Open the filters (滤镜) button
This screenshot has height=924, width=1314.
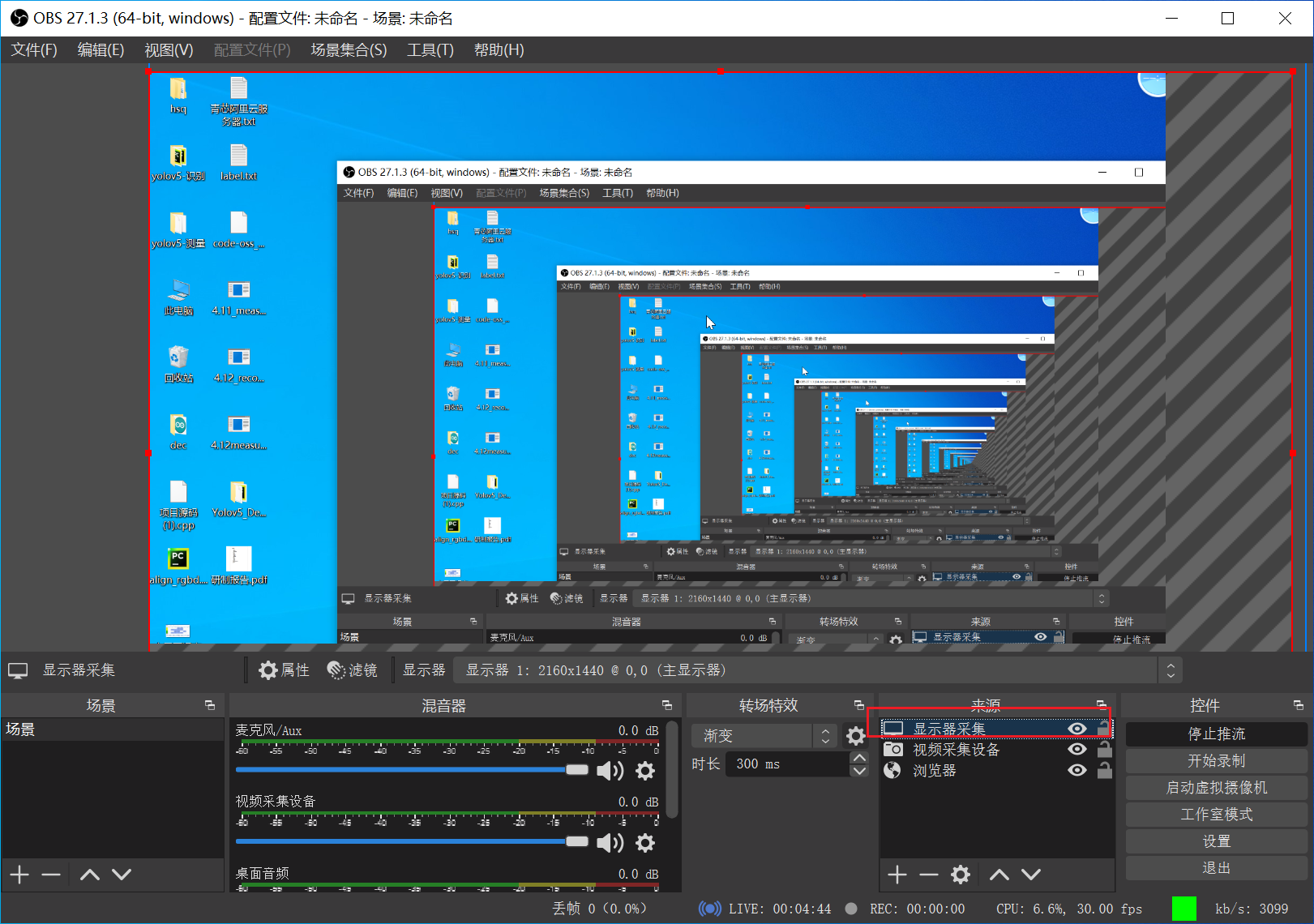[353, 670]
